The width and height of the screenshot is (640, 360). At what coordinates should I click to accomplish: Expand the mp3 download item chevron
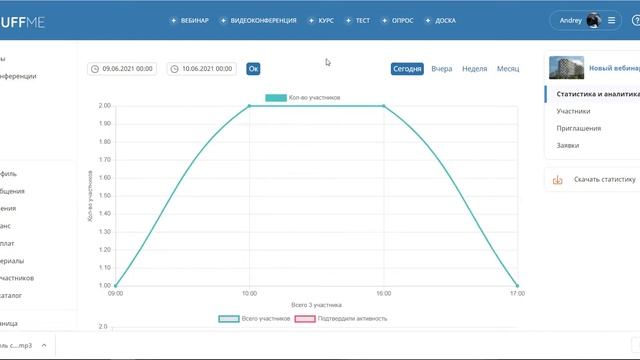click(44, 346)
